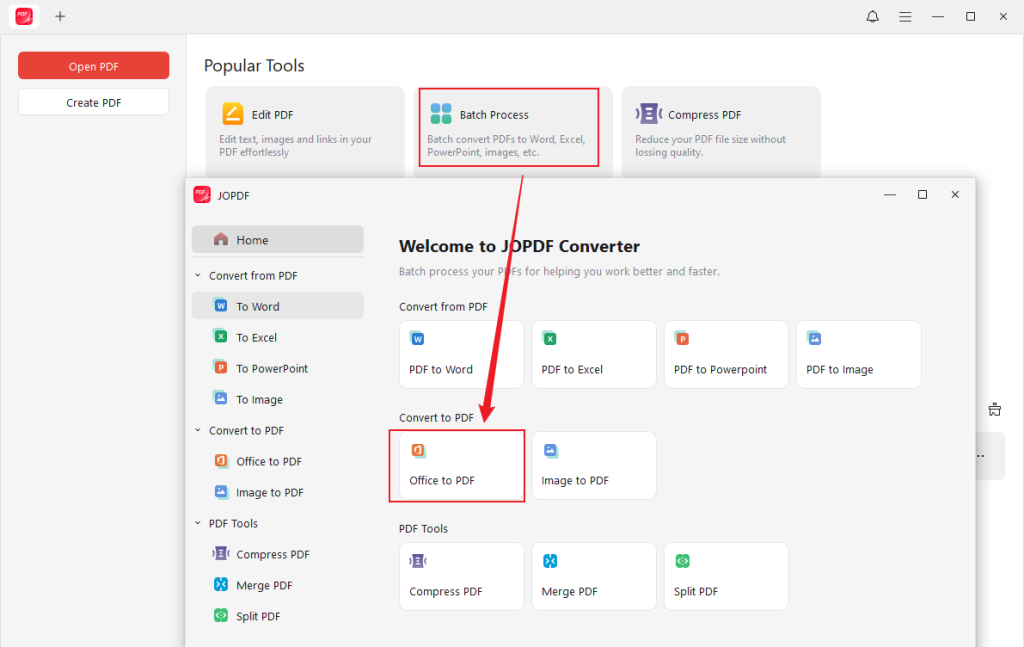Image resolution: width=1024 pixels, height=647 pixels.
Task: Collapse the Convert from PDF section
Action: coord(197,274)
